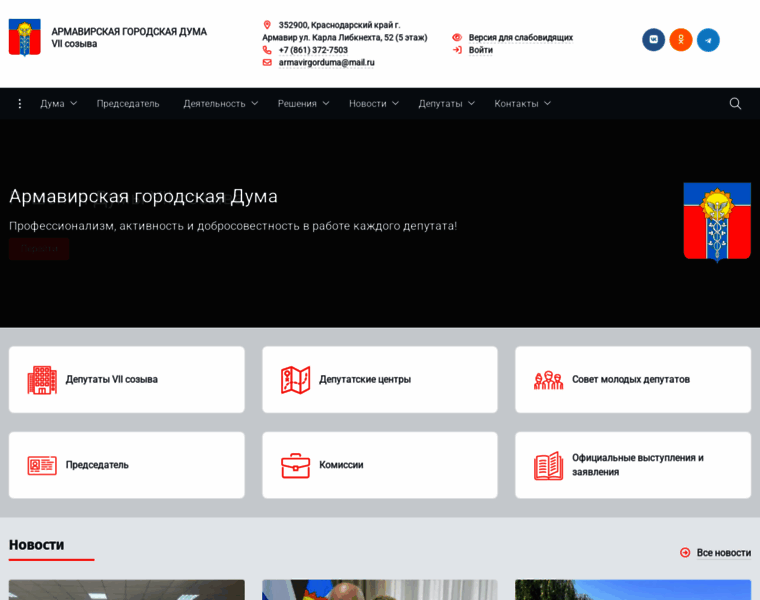Click the Все новости link
This screenshot has height=600, width=760.
click(x=722, y=552)
